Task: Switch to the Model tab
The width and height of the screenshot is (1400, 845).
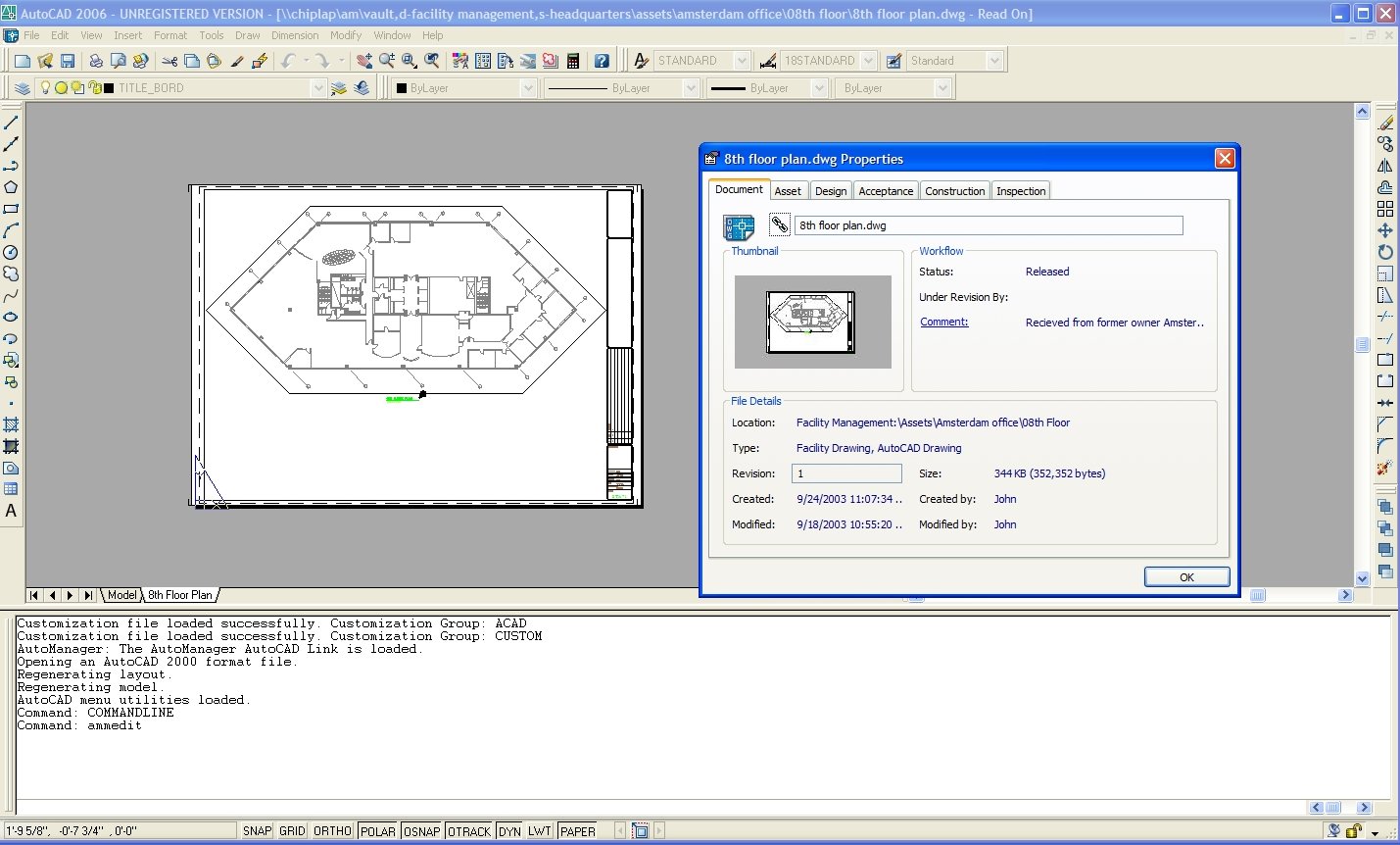Action: click(x=121, y=594)
